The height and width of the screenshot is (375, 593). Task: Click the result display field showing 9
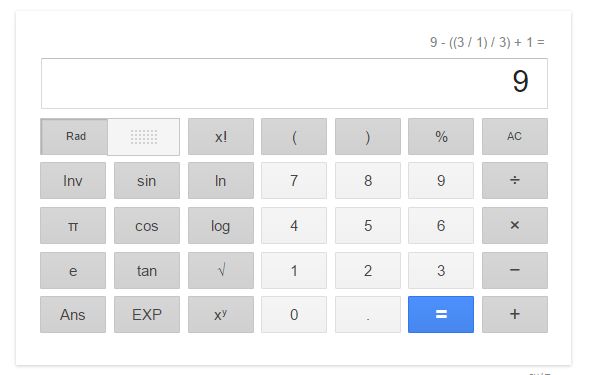click(x=294, y=84)
